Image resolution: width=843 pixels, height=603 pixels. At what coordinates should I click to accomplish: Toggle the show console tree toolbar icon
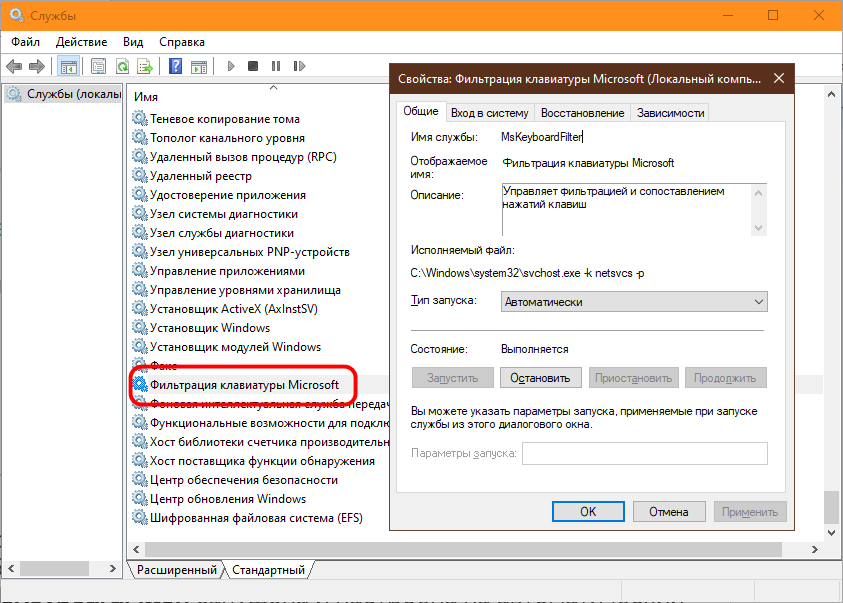[69, 67]
